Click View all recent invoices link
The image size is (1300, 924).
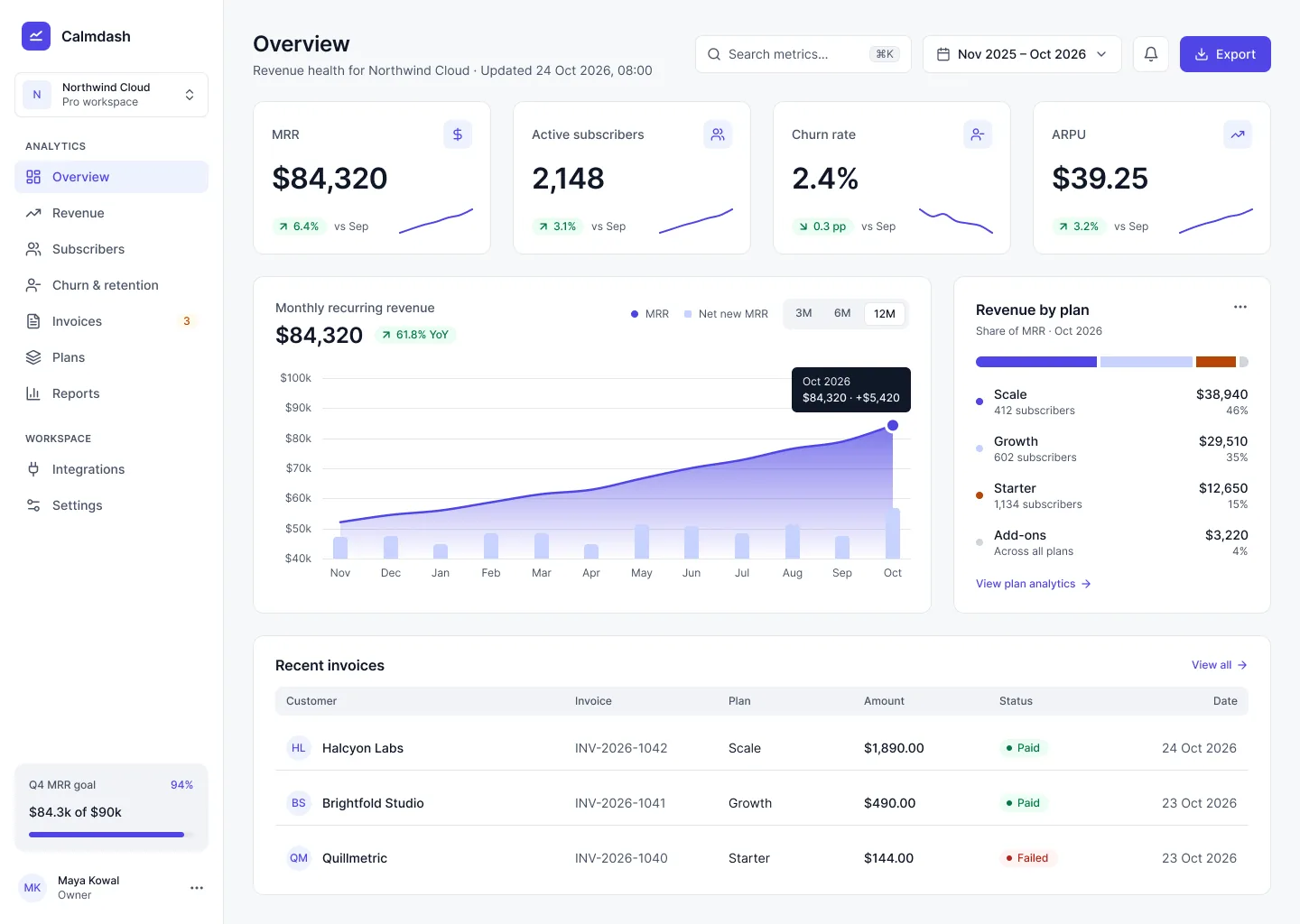tap(1220, 665)
